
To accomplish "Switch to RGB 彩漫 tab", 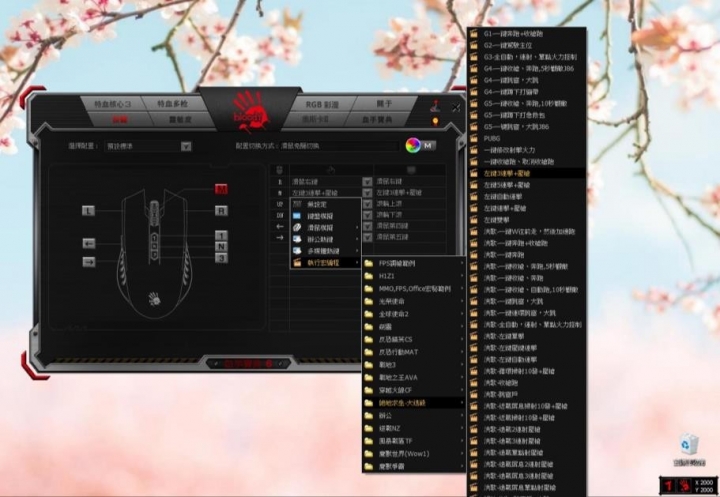I will 322,104.
